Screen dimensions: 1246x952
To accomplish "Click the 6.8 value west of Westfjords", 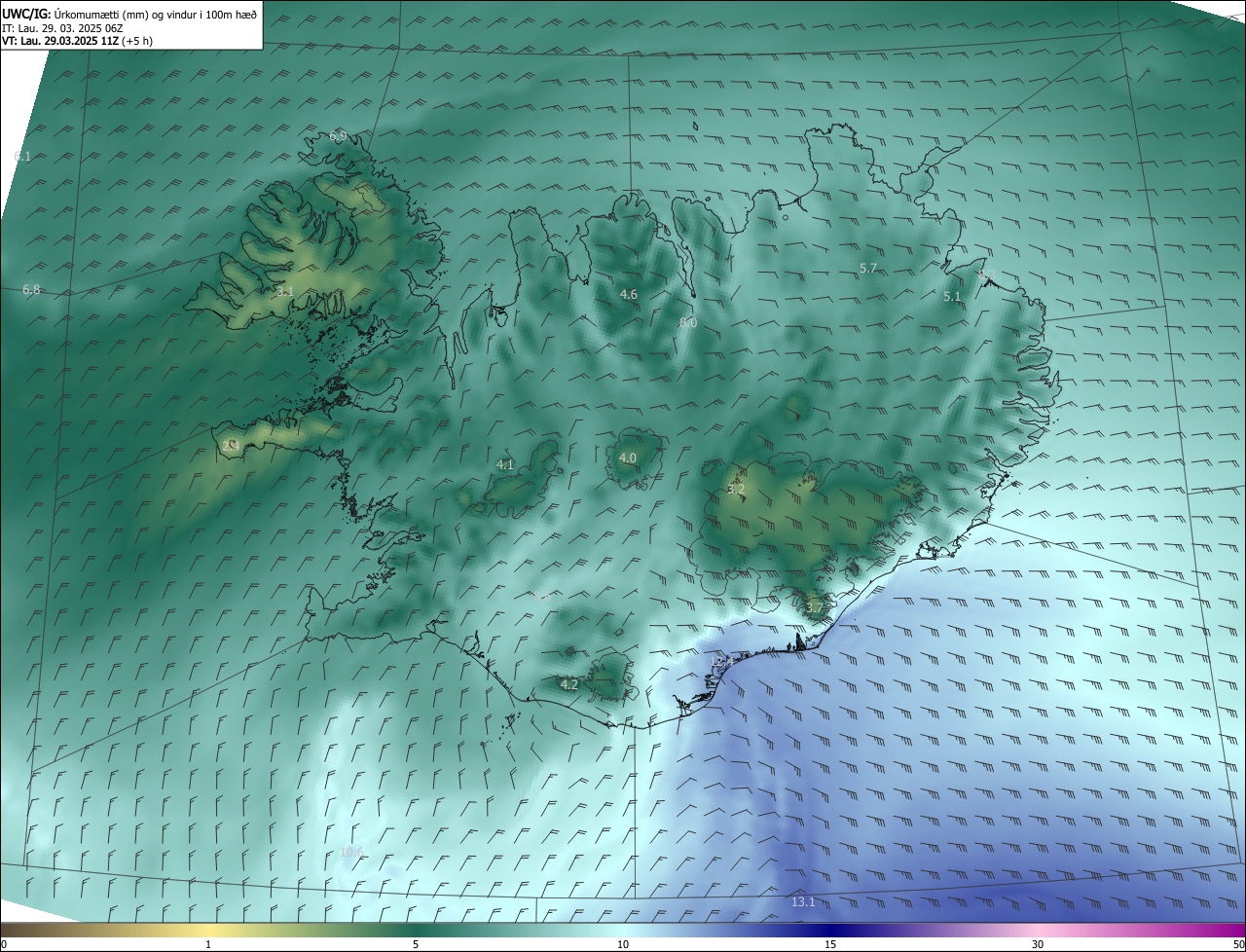I will click(31, 289).
